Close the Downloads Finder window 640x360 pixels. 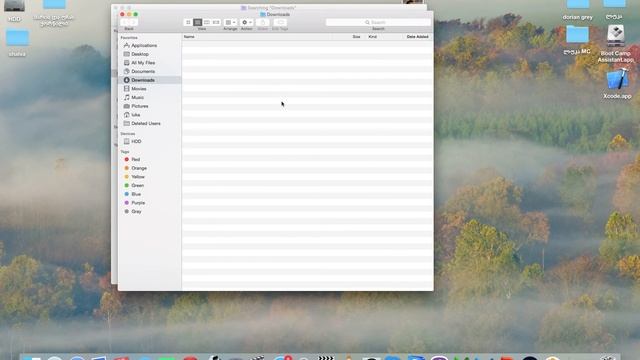(122, 14)
